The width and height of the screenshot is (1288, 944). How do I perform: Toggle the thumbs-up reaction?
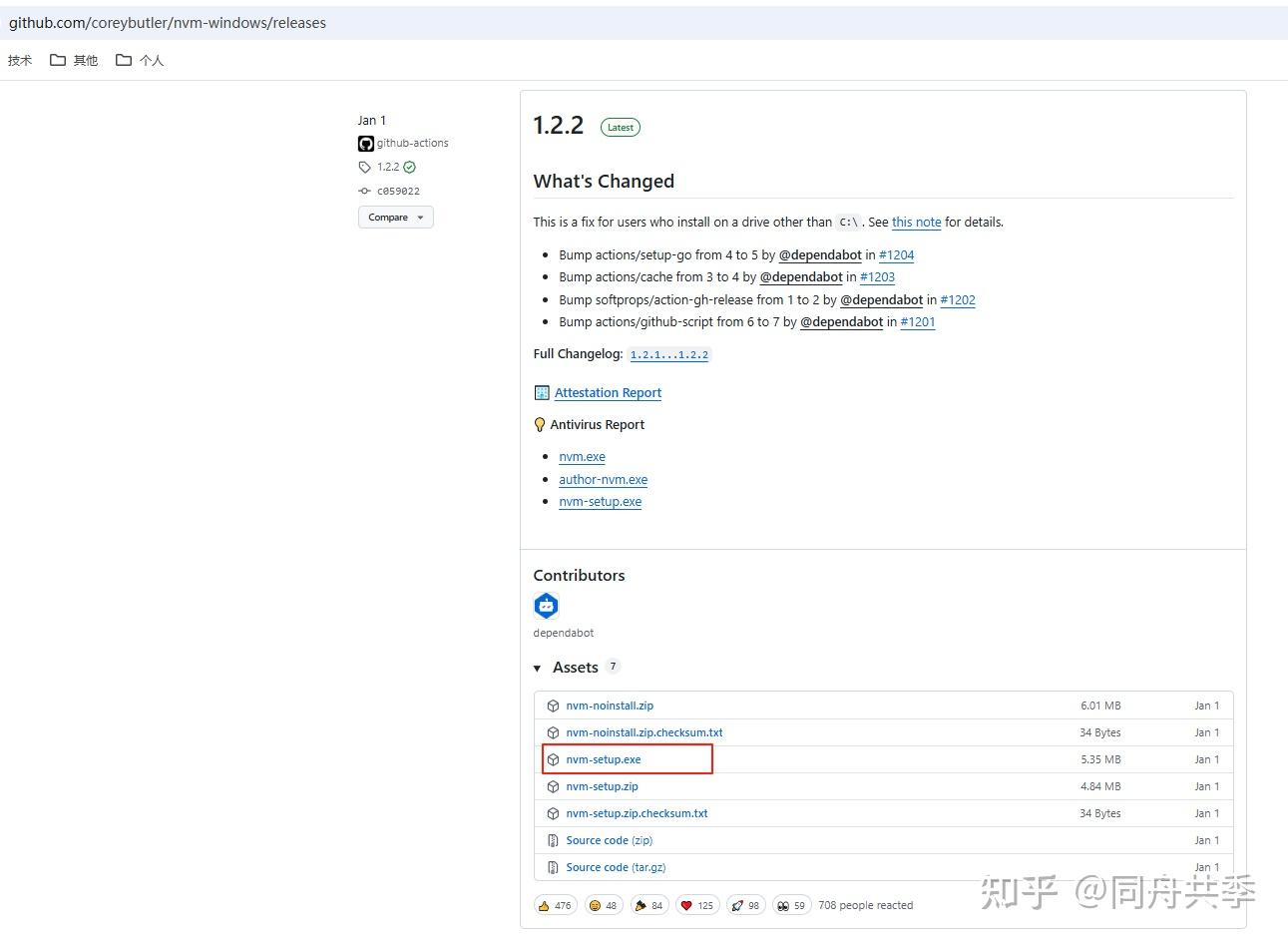pos(555,905)
